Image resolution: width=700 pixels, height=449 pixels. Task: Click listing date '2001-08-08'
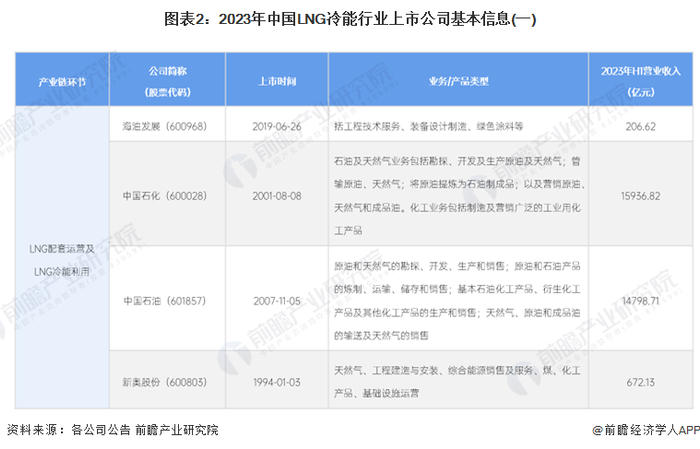click(x=277, y=196)
